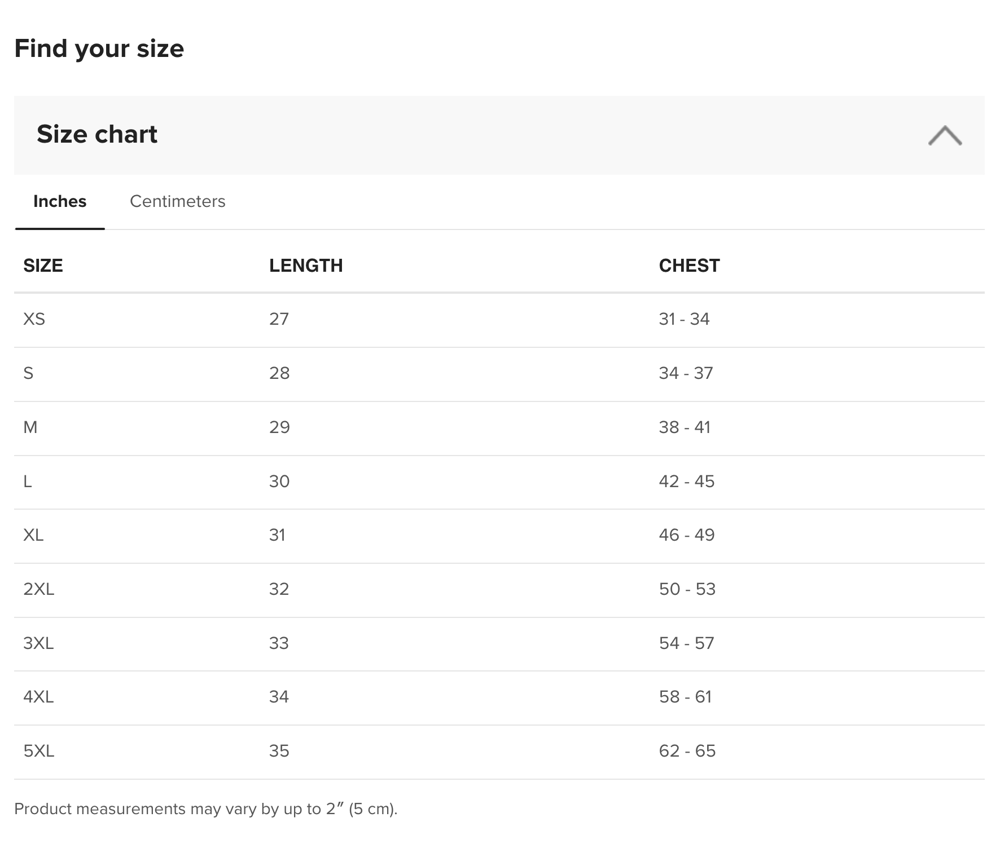Click the S size row label
Viewport: 1000px width, 857px height.
click(28, 373)
